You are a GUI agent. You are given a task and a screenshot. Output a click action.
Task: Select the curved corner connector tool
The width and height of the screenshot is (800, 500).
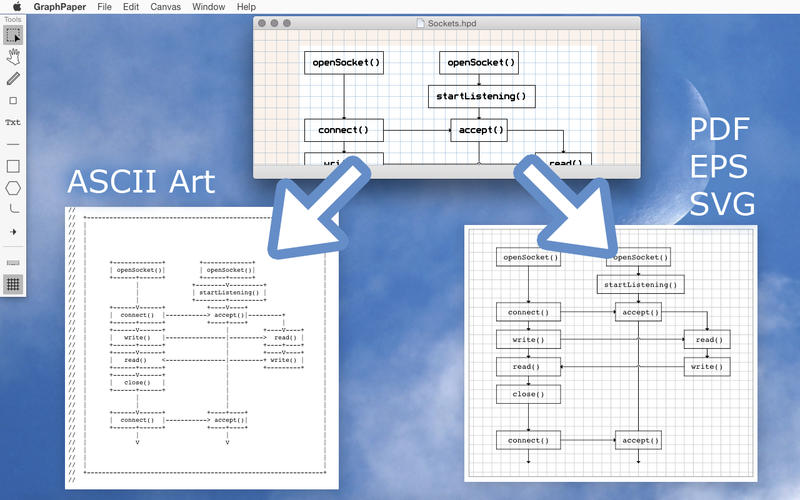(x=13, y=209)
